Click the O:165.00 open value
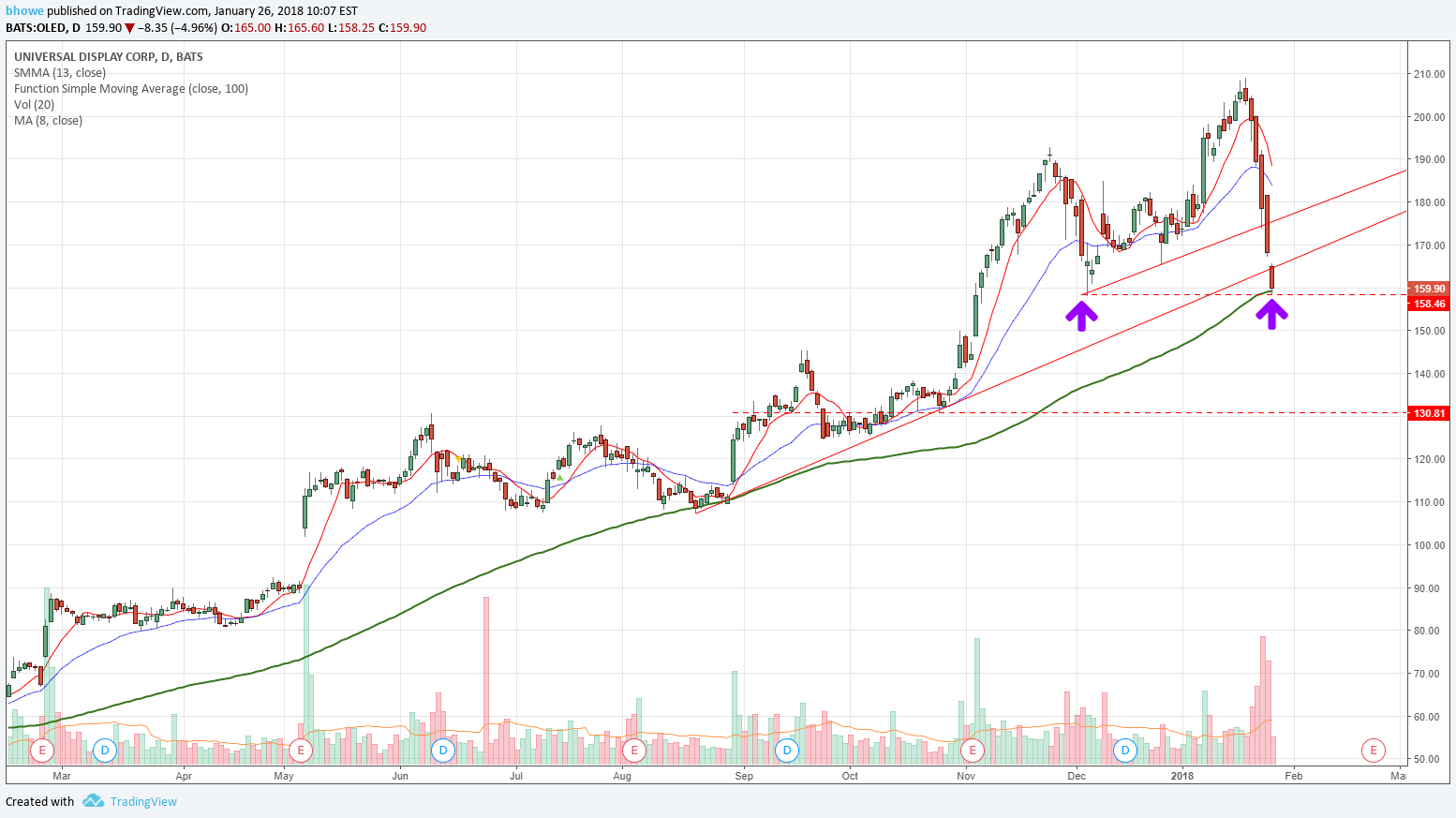 point(245,28)
